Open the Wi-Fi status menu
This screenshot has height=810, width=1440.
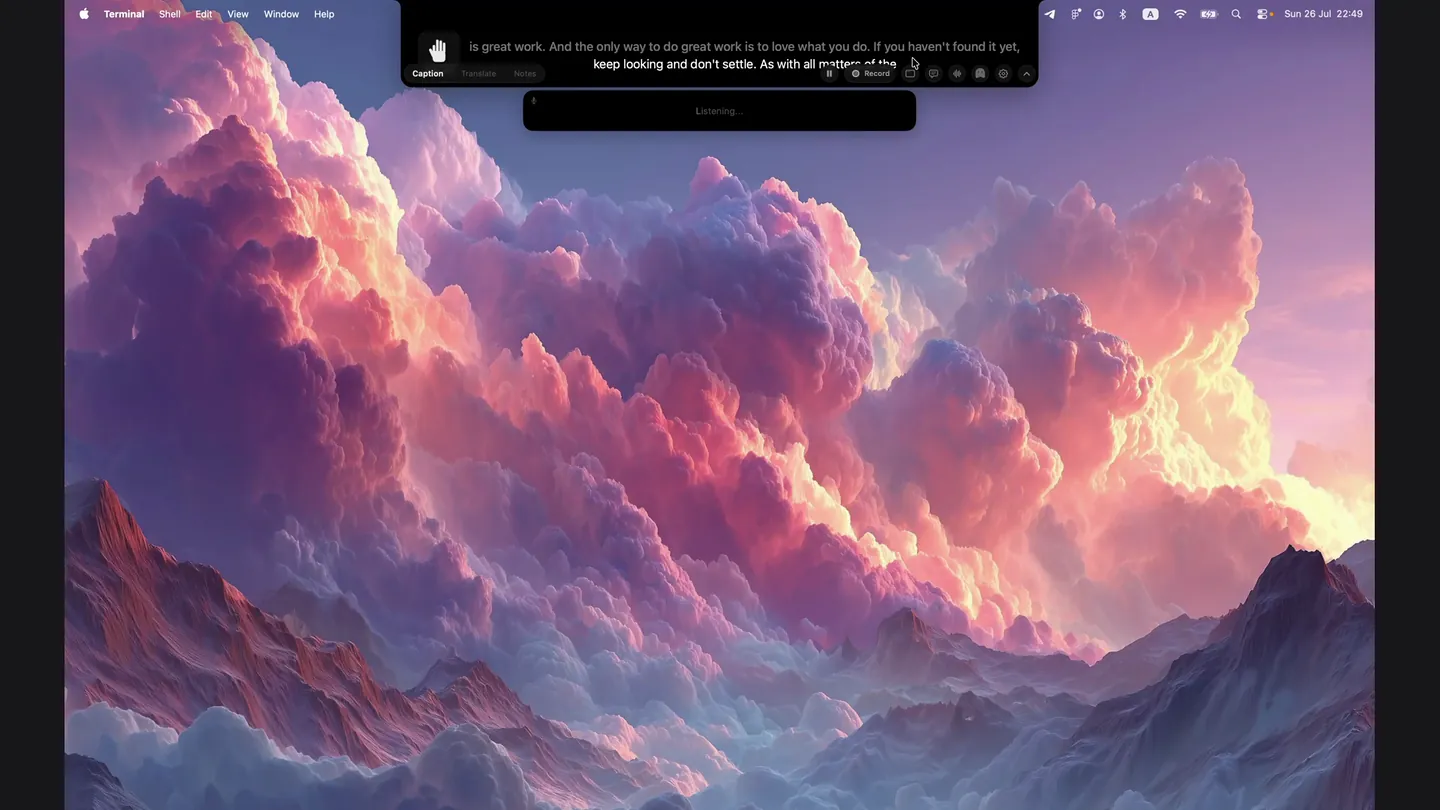tap(1180, 14)
